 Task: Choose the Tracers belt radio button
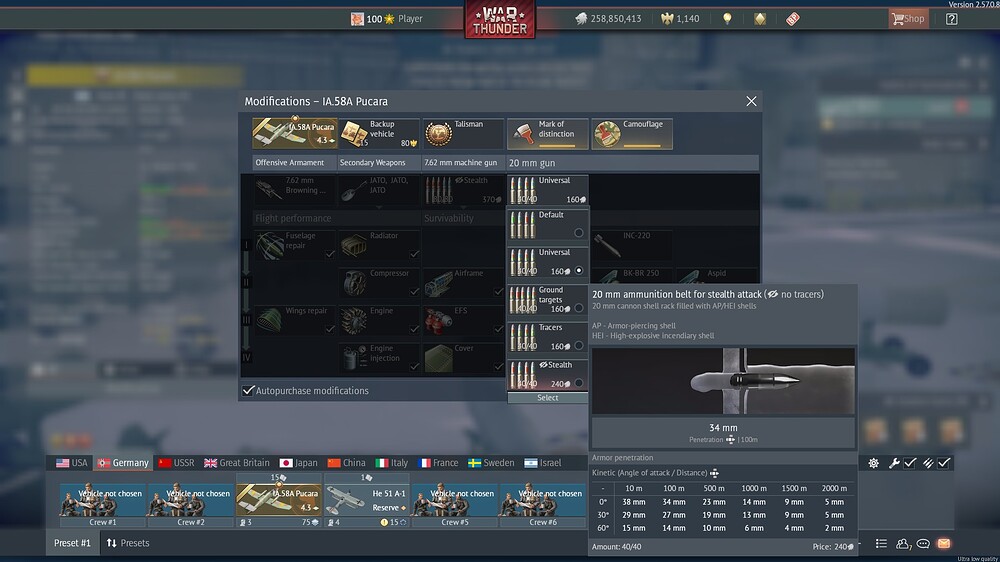[578, 346]
